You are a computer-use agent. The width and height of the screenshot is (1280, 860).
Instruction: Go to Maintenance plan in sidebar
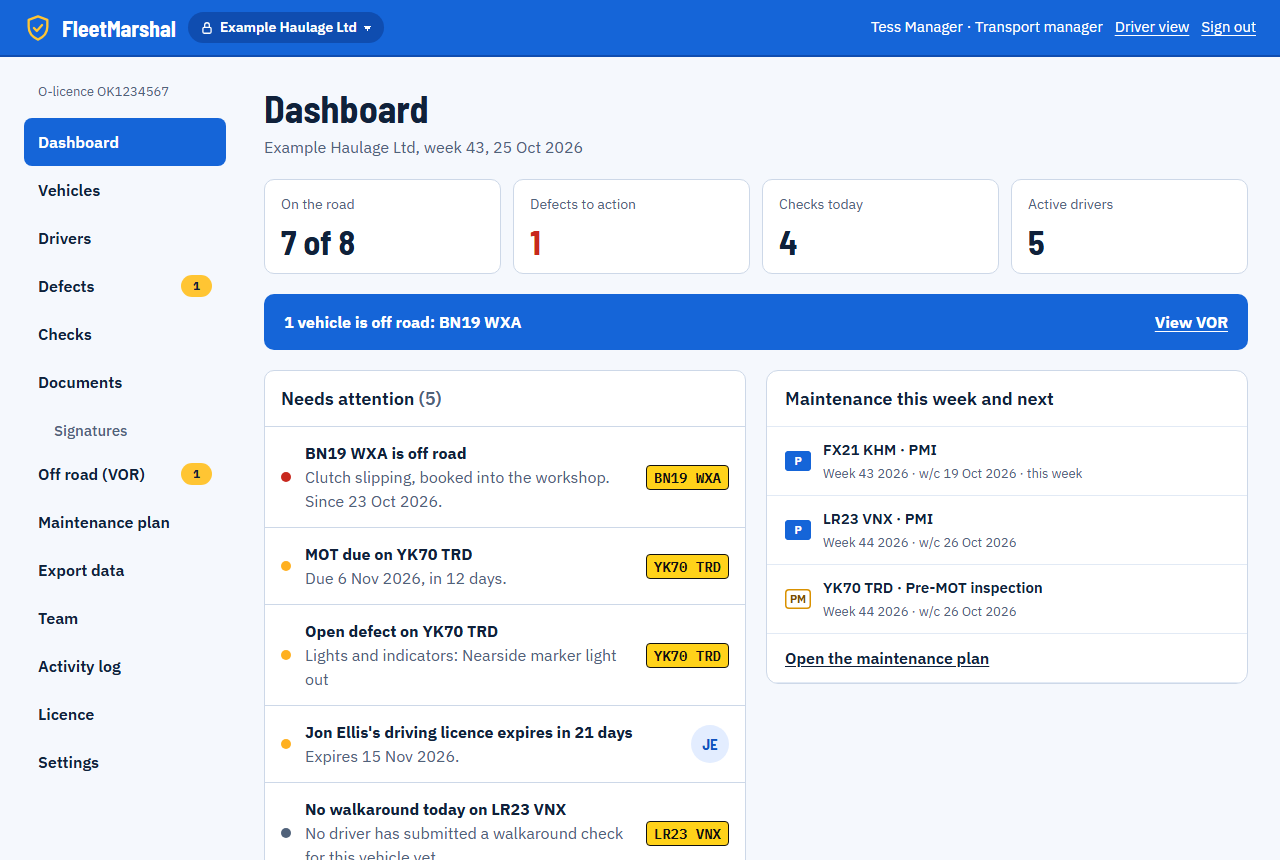[x=125, y=522]
